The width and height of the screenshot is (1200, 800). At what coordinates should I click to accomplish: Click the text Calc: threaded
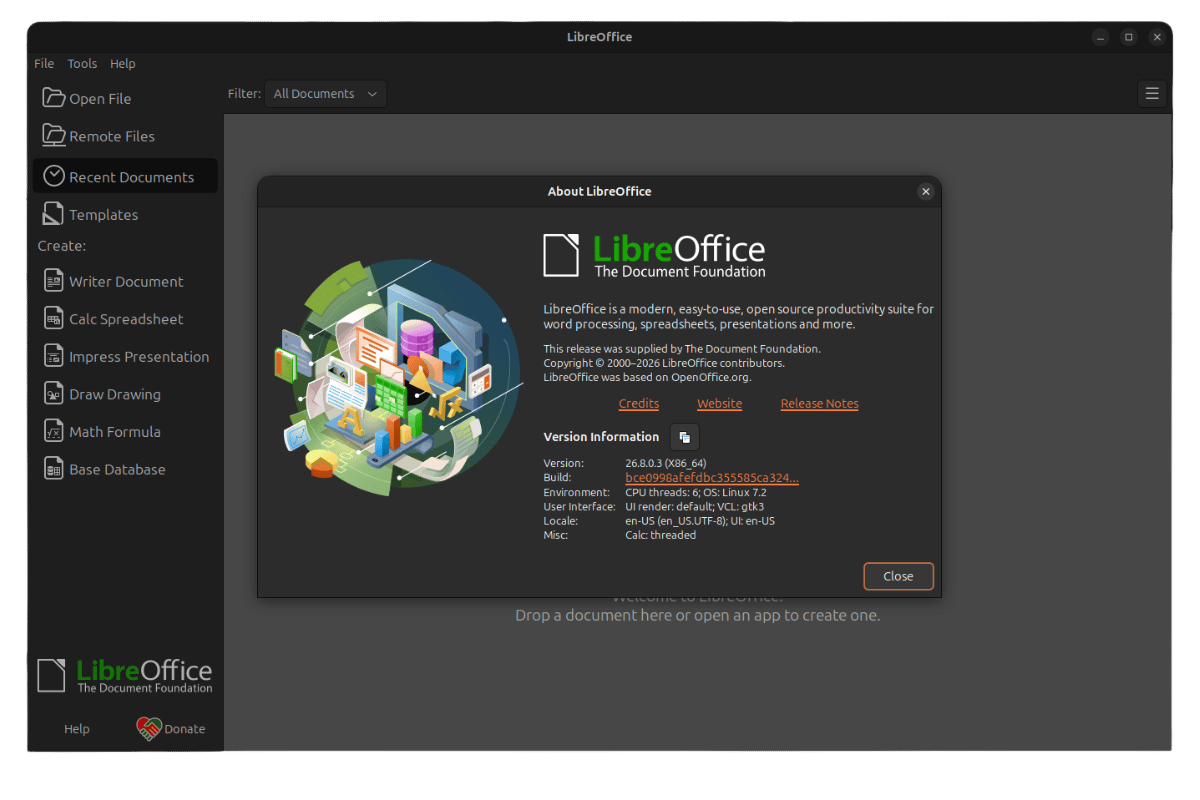pos(660,535)
